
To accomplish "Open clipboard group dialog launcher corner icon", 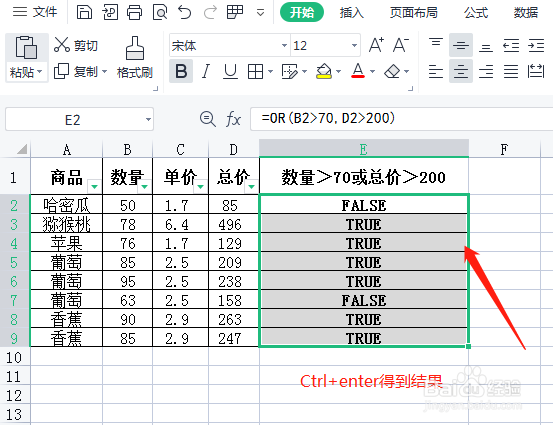I will [x=155, y=89].
